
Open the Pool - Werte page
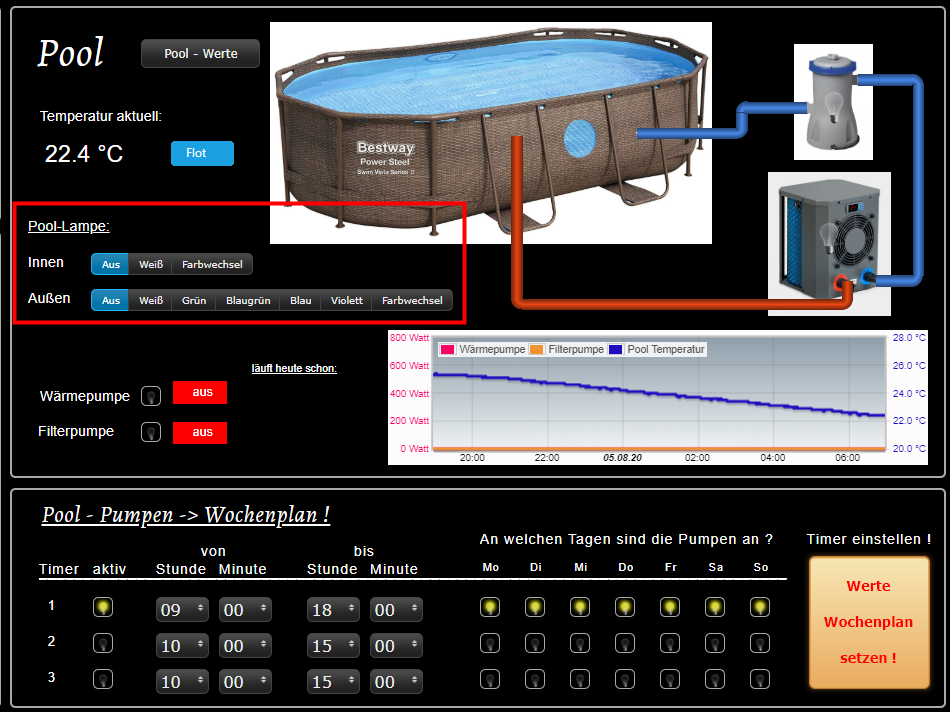(201, 53)
